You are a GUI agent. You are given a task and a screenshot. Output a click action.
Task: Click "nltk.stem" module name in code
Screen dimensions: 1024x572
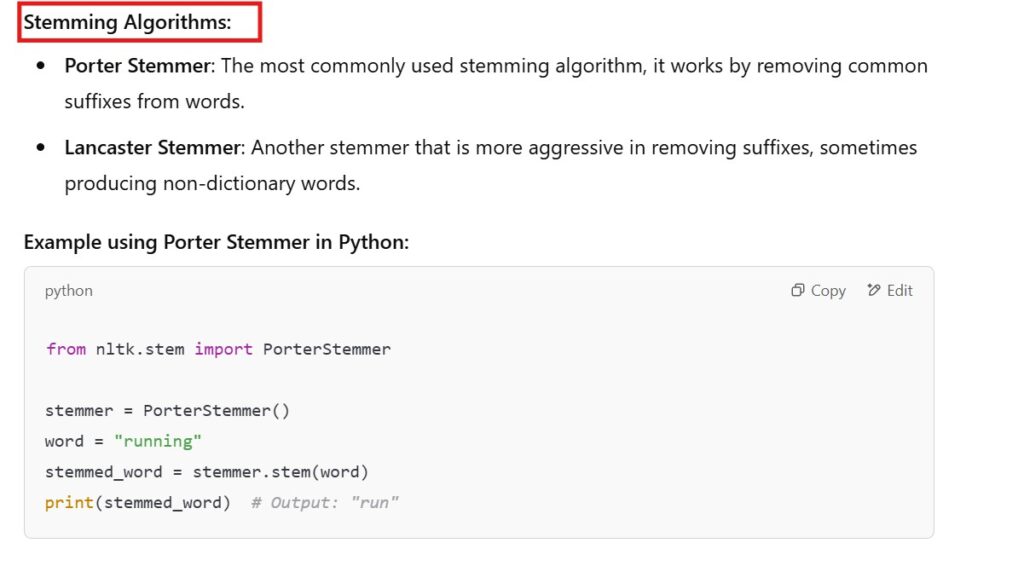click(x=140, y=349)
